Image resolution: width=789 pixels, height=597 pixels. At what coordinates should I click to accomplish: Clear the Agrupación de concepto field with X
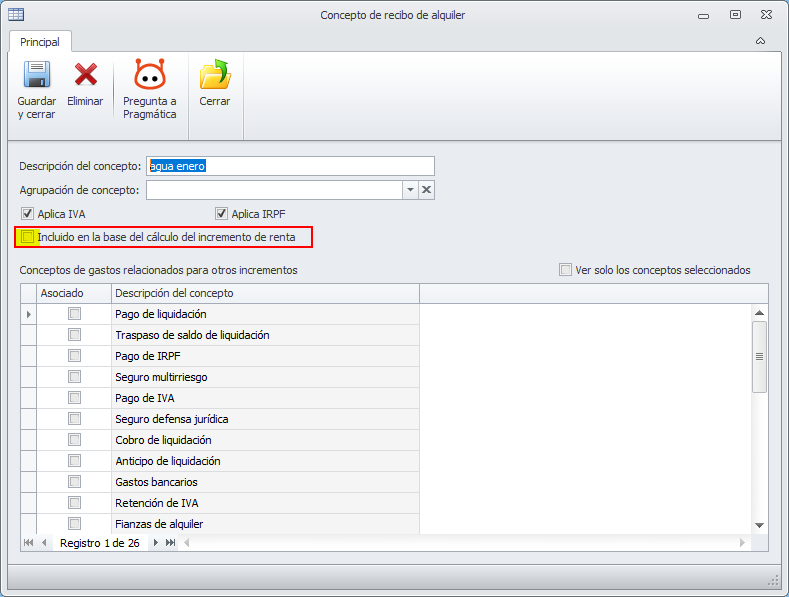click(x=426, y=190)
